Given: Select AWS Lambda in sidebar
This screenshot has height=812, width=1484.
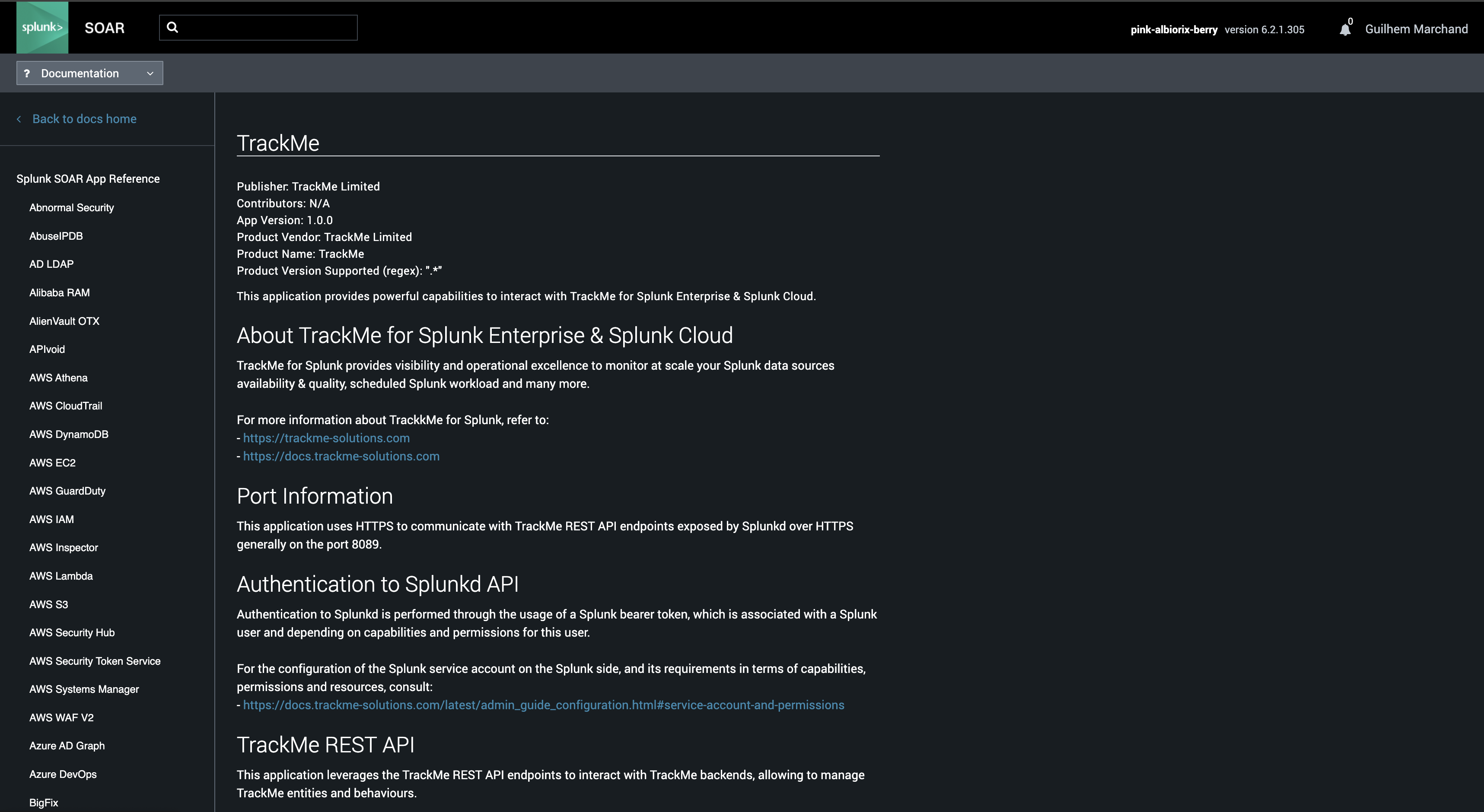Looking at the screenshot, I should tap(61, 576).
